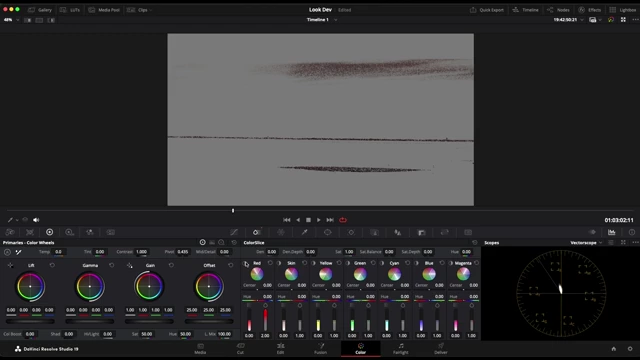
Task: Toggle the Magenta slice enable icon
Action: pyautogui.click(x=451, y=263)
